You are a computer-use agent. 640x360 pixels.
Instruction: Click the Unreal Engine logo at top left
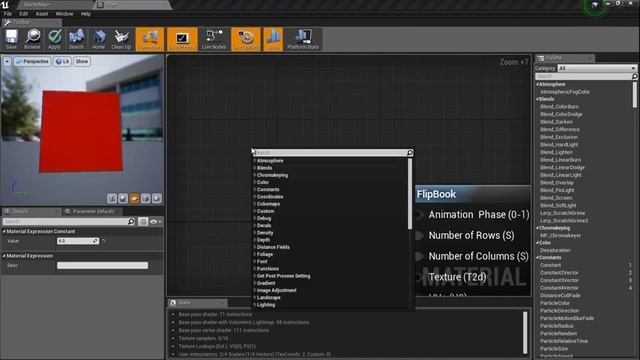[x=5, y=5]
